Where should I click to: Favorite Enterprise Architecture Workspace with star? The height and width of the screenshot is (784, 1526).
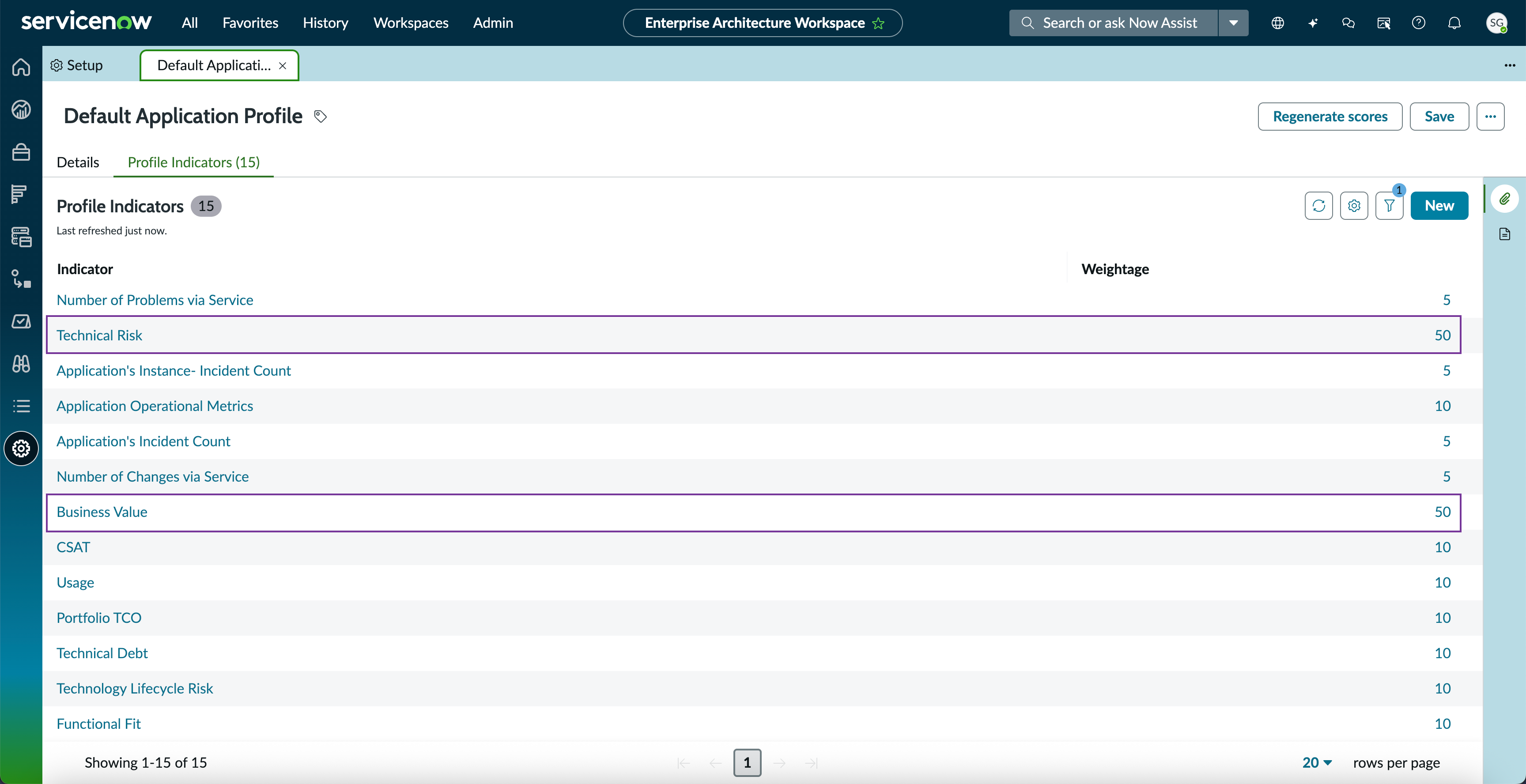[x=879, y=23]
